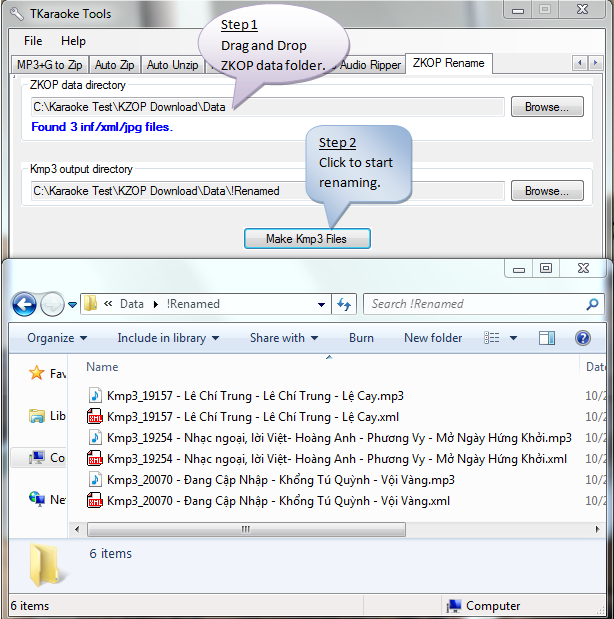Browse for ZKOP data directory

546,107
